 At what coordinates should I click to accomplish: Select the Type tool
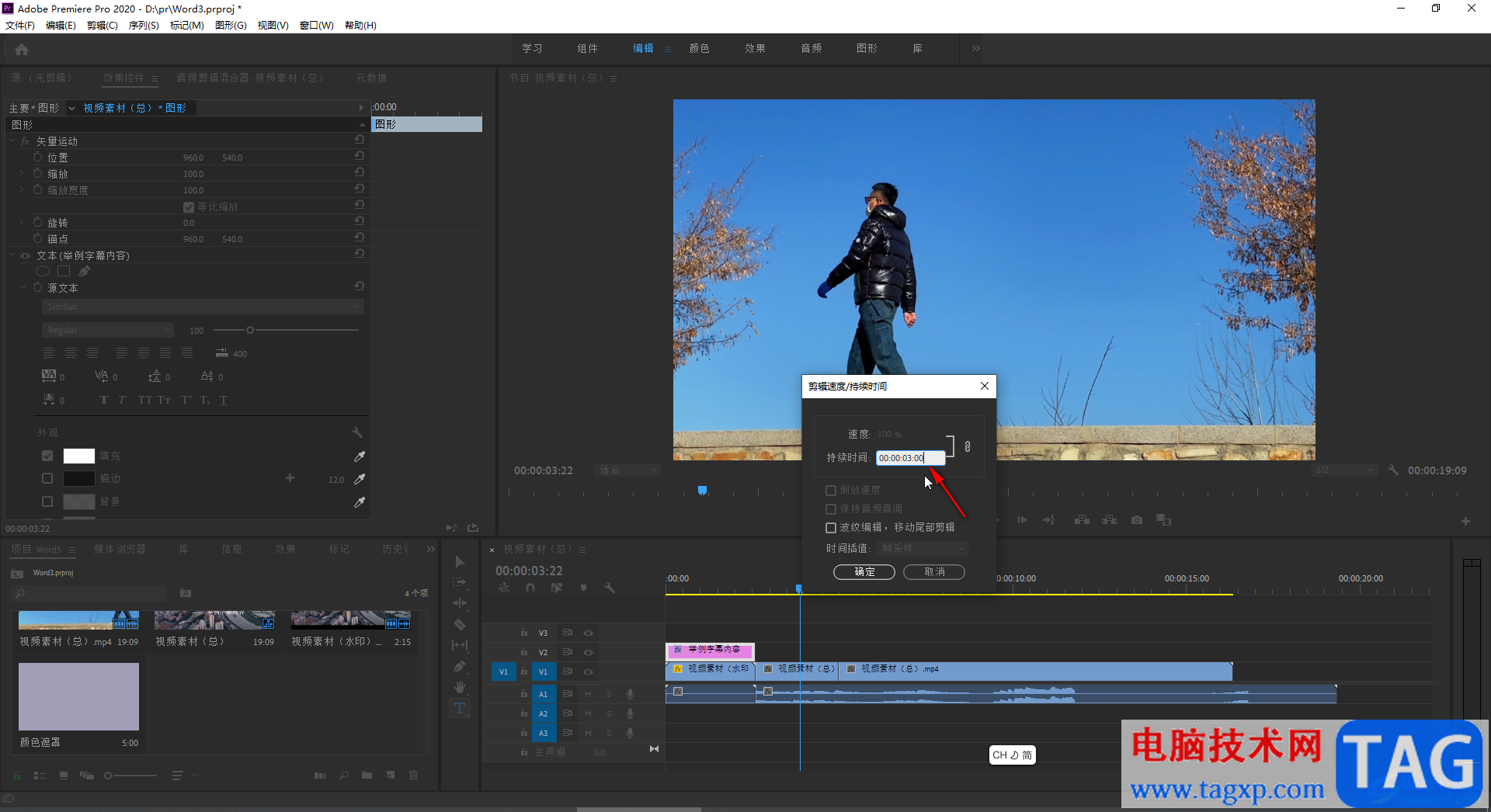460,708
